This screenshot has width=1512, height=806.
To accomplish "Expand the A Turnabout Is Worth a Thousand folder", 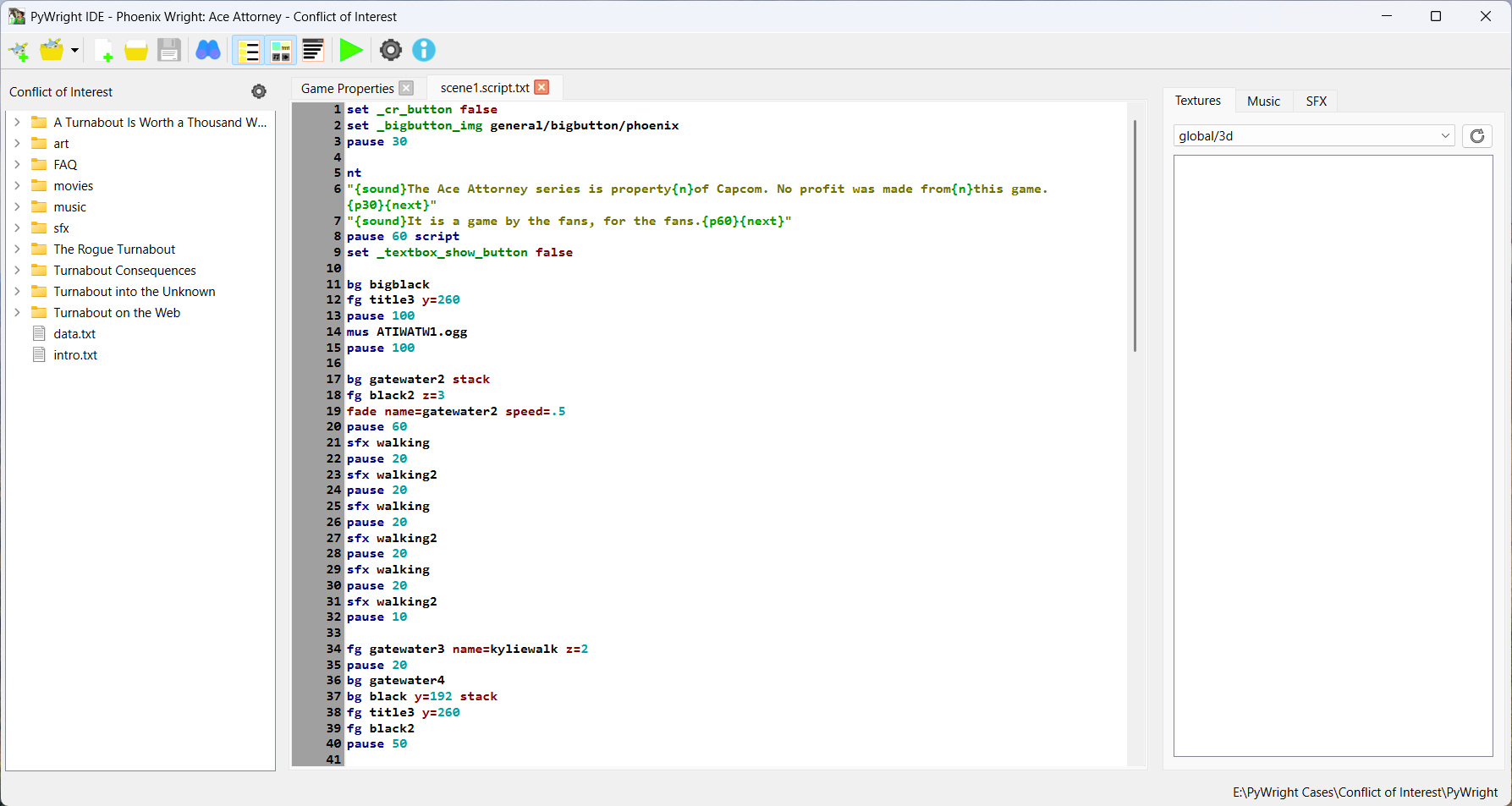I will point(17,123).
